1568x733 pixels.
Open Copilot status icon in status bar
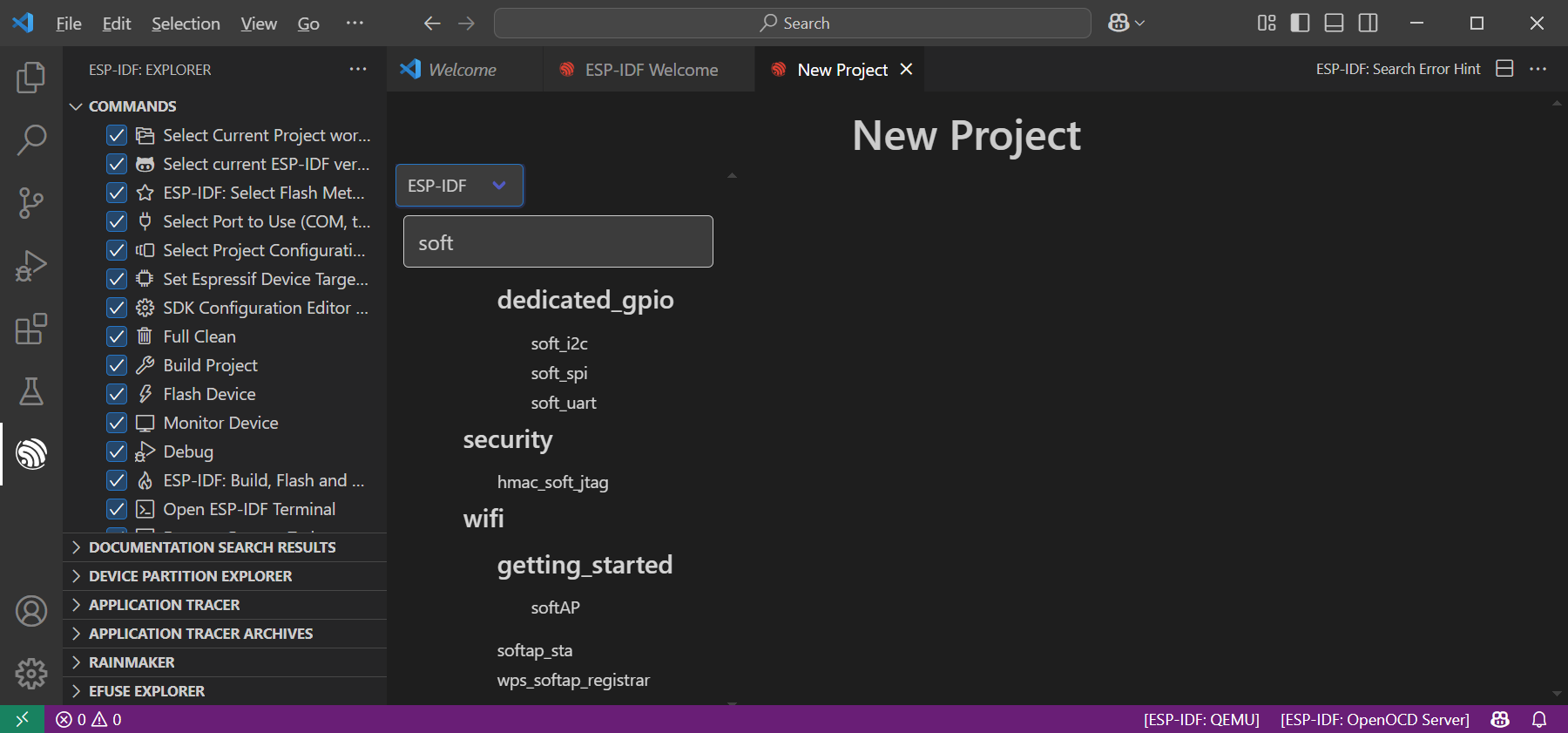tap(1500, 719)
